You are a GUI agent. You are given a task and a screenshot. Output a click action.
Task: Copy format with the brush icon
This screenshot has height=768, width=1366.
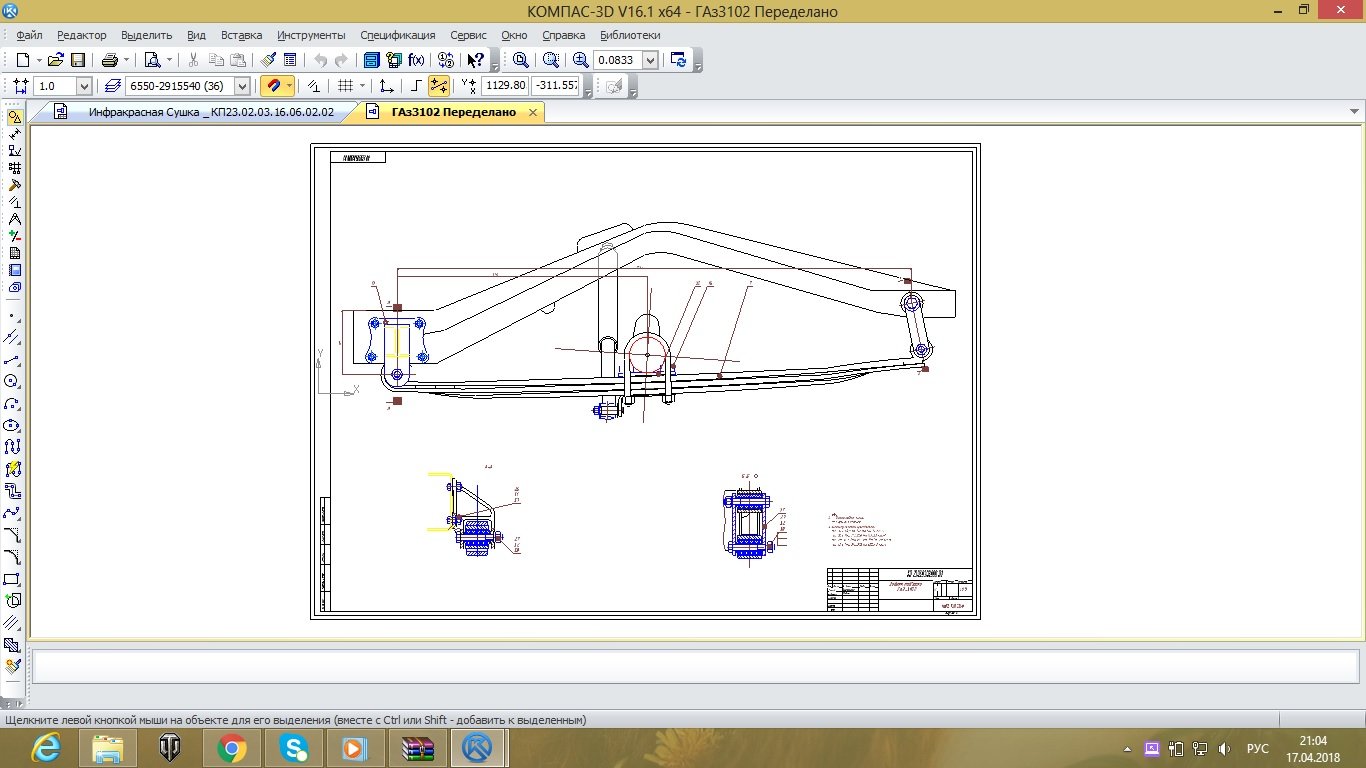tap(269, 60)
